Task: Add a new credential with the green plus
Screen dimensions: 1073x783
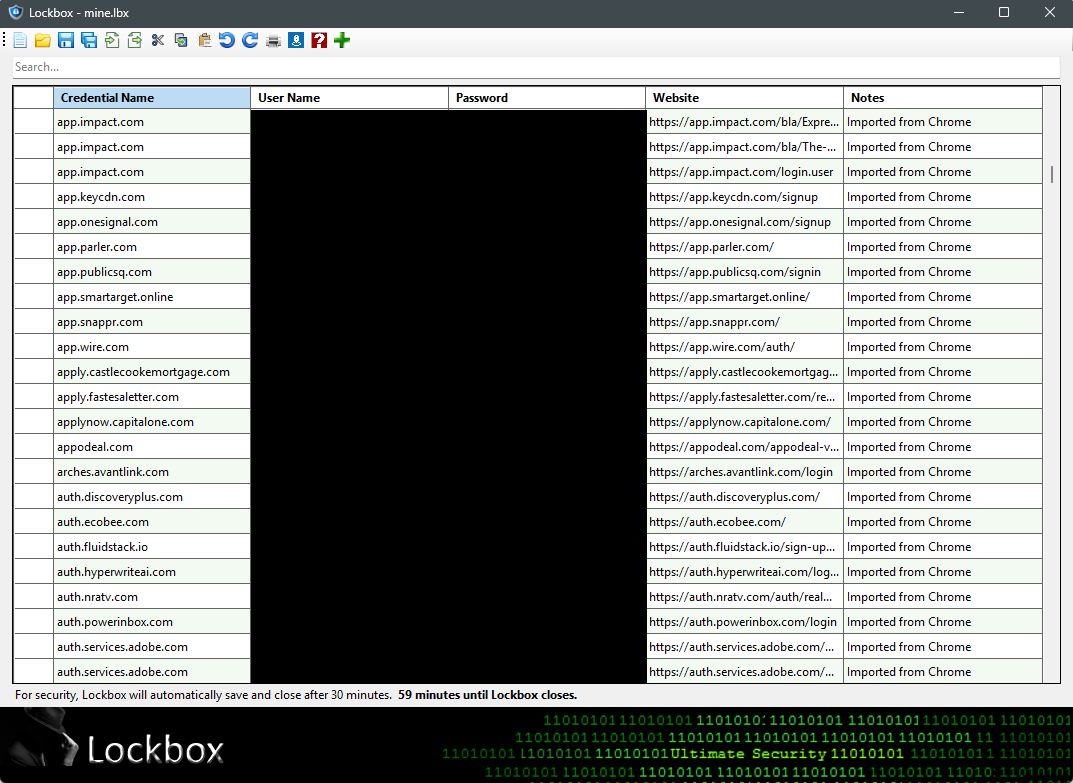Action: tap(341, 40)
